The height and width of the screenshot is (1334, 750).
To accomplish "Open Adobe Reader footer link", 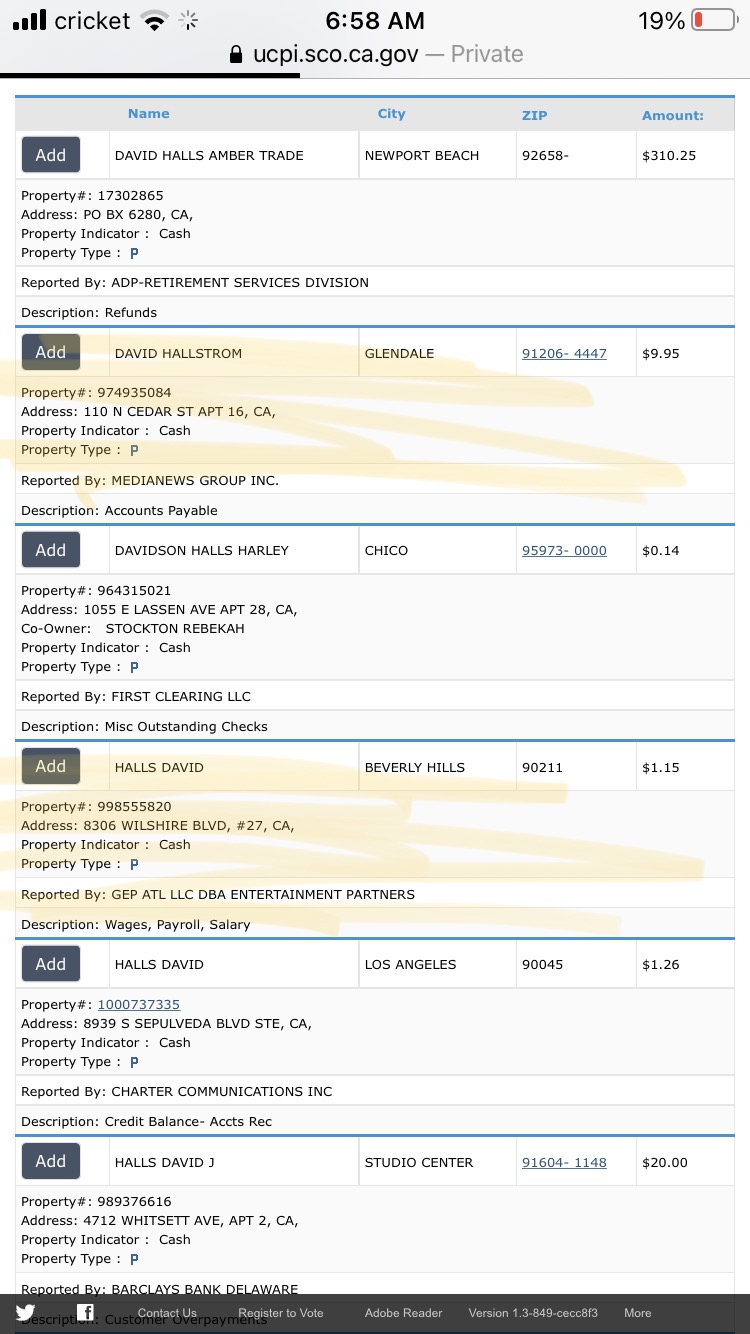I will [403, 1313].
